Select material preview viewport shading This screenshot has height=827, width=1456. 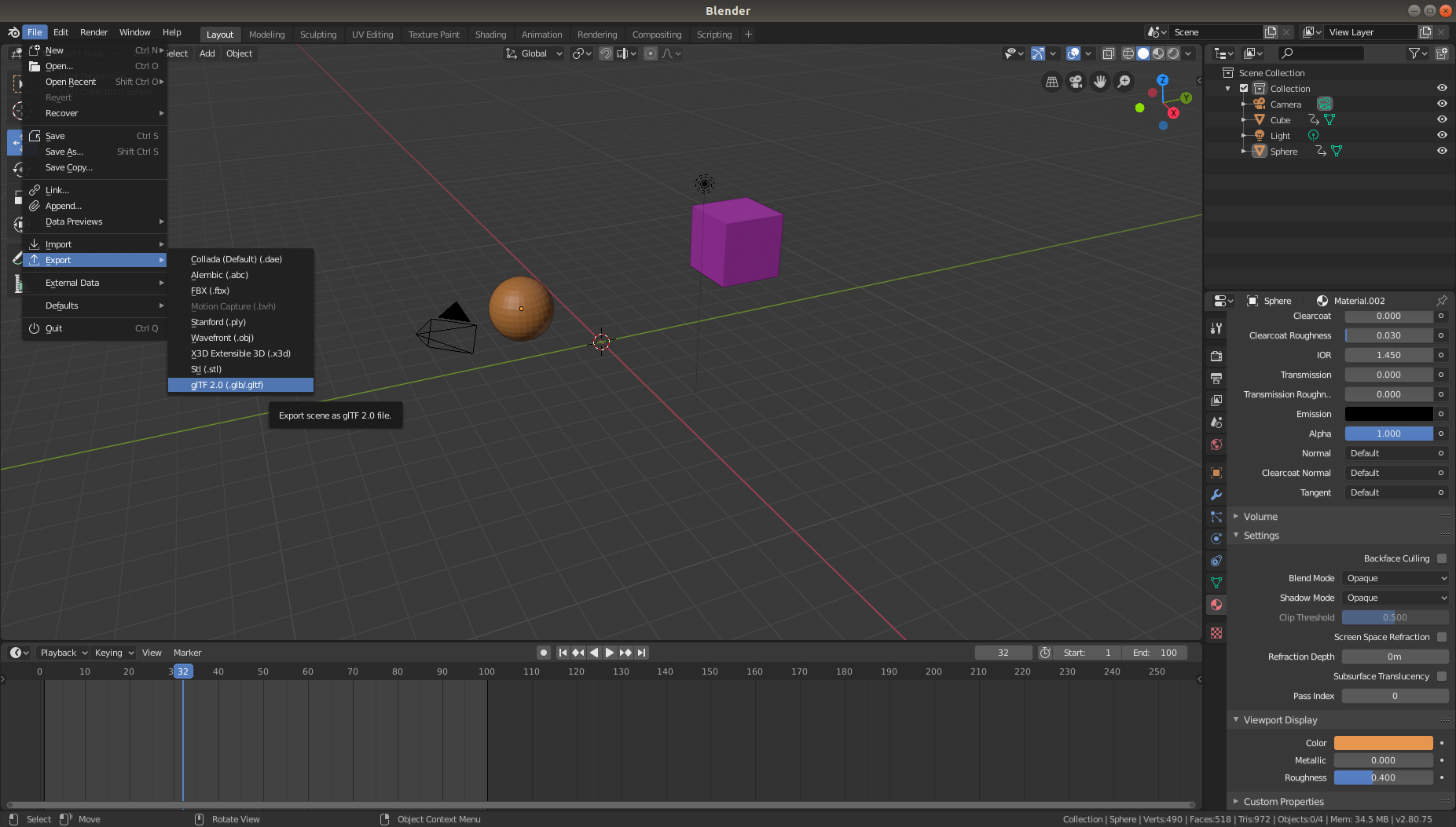[x=1158, y=53]
